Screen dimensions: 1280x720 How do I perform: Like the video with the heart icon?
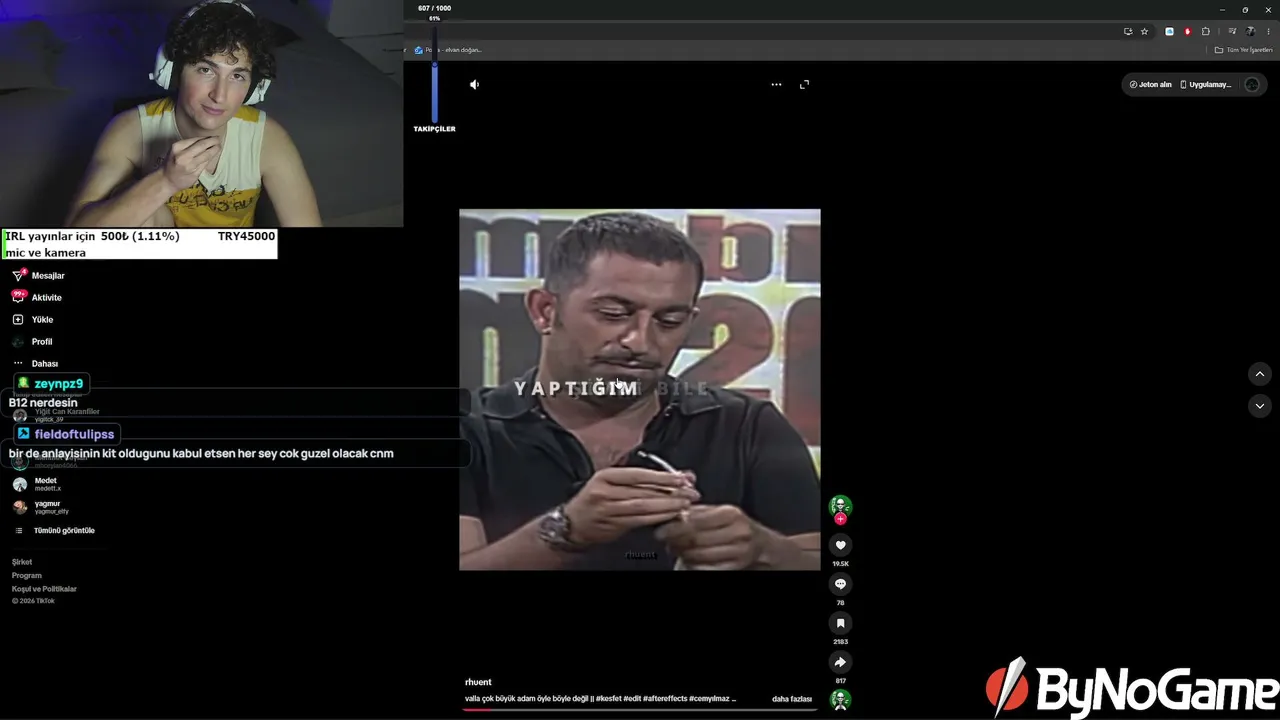coord(840,545)
